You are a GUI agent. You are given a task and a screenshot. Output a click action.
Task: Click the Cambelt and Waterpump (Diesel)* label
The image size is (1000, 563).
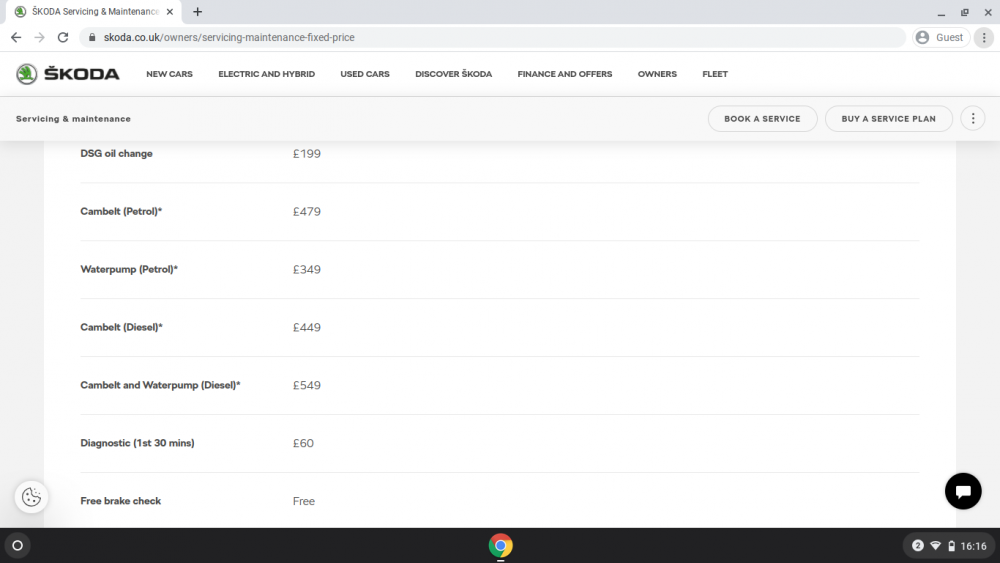[160, 385]
